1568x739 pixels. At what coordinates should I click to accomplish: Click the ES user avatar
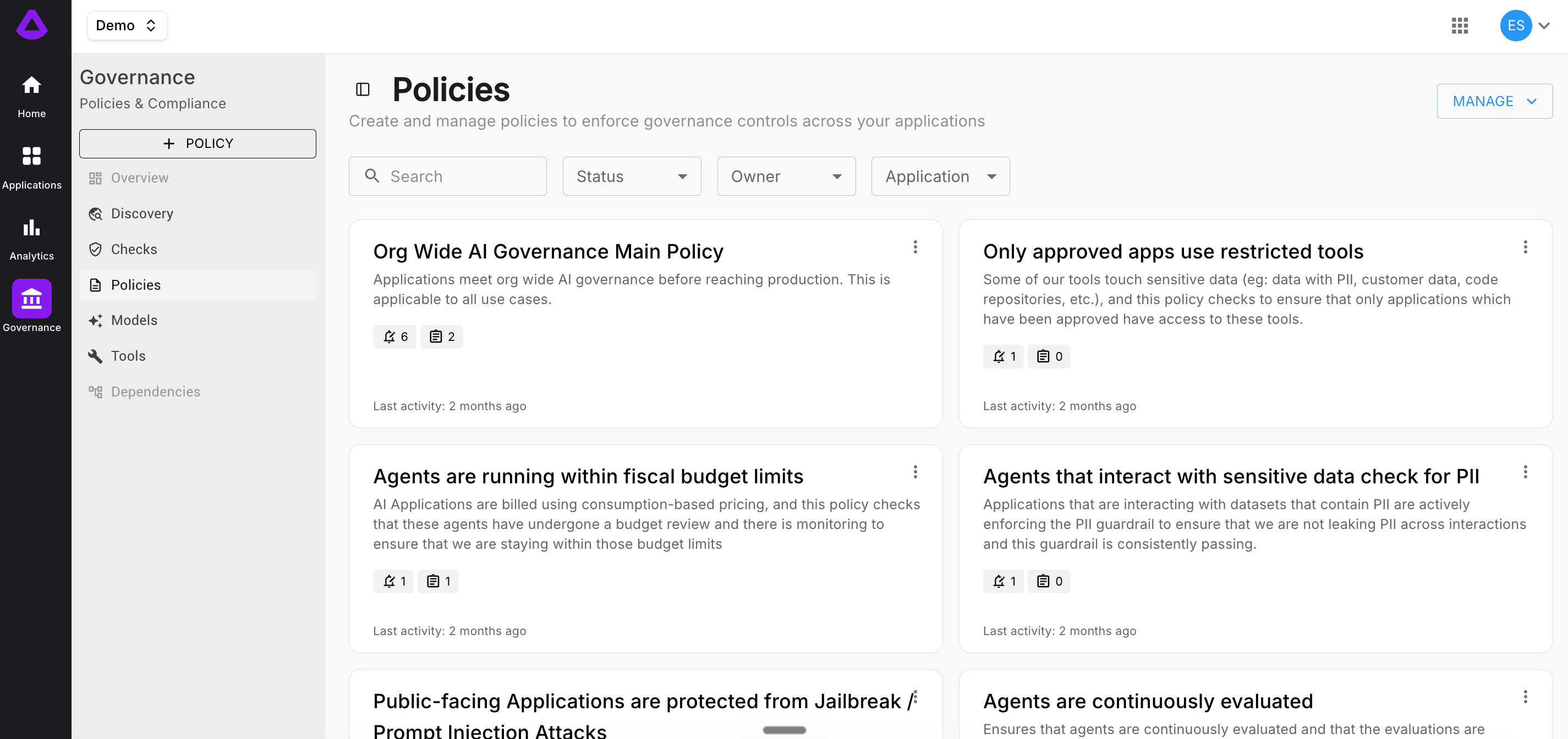[1516, 25]
